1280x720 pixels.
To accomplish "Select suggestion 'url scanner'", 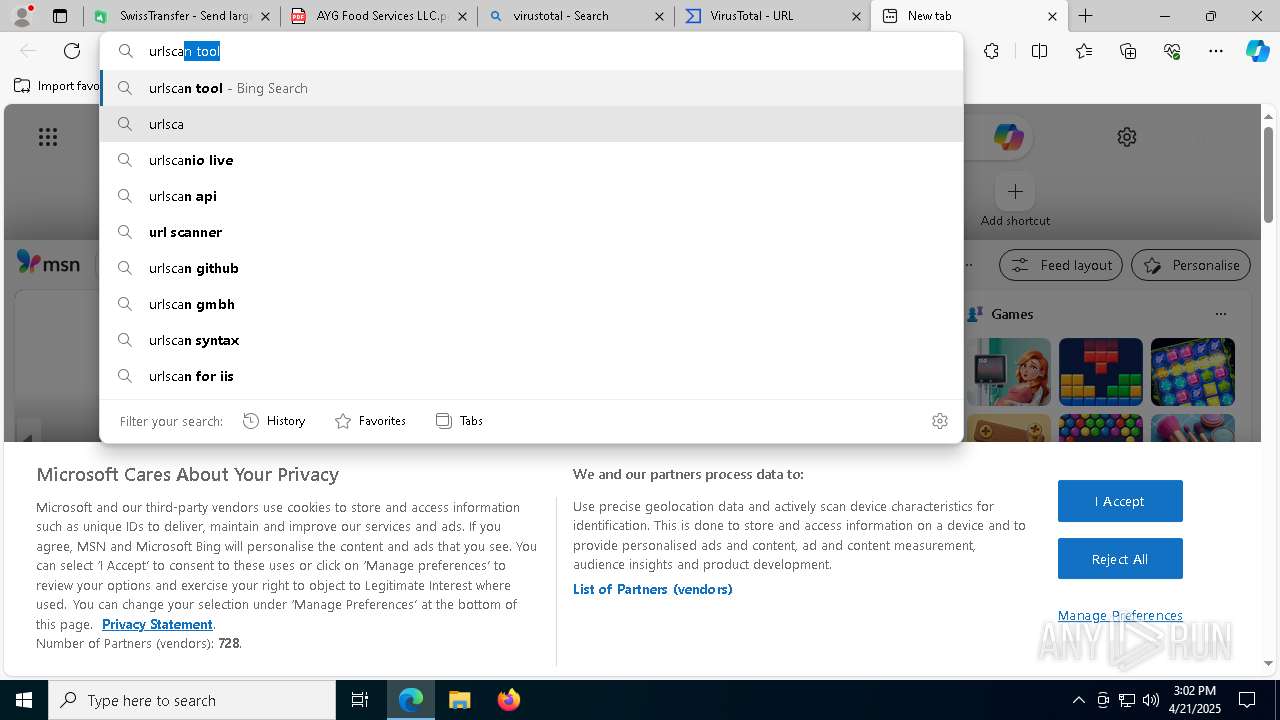I will tap(531, 232).
